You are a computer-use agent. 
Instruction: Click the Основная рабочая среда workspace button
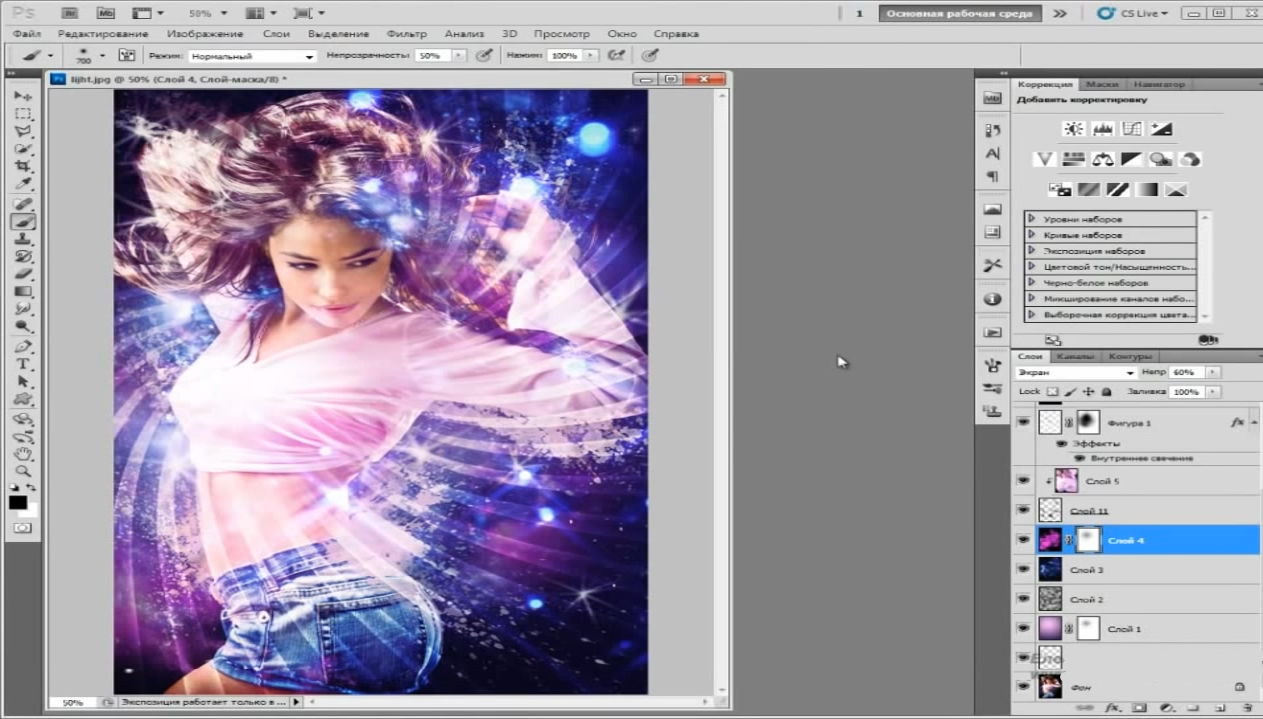pyautogui.click(x=959, y=13)
